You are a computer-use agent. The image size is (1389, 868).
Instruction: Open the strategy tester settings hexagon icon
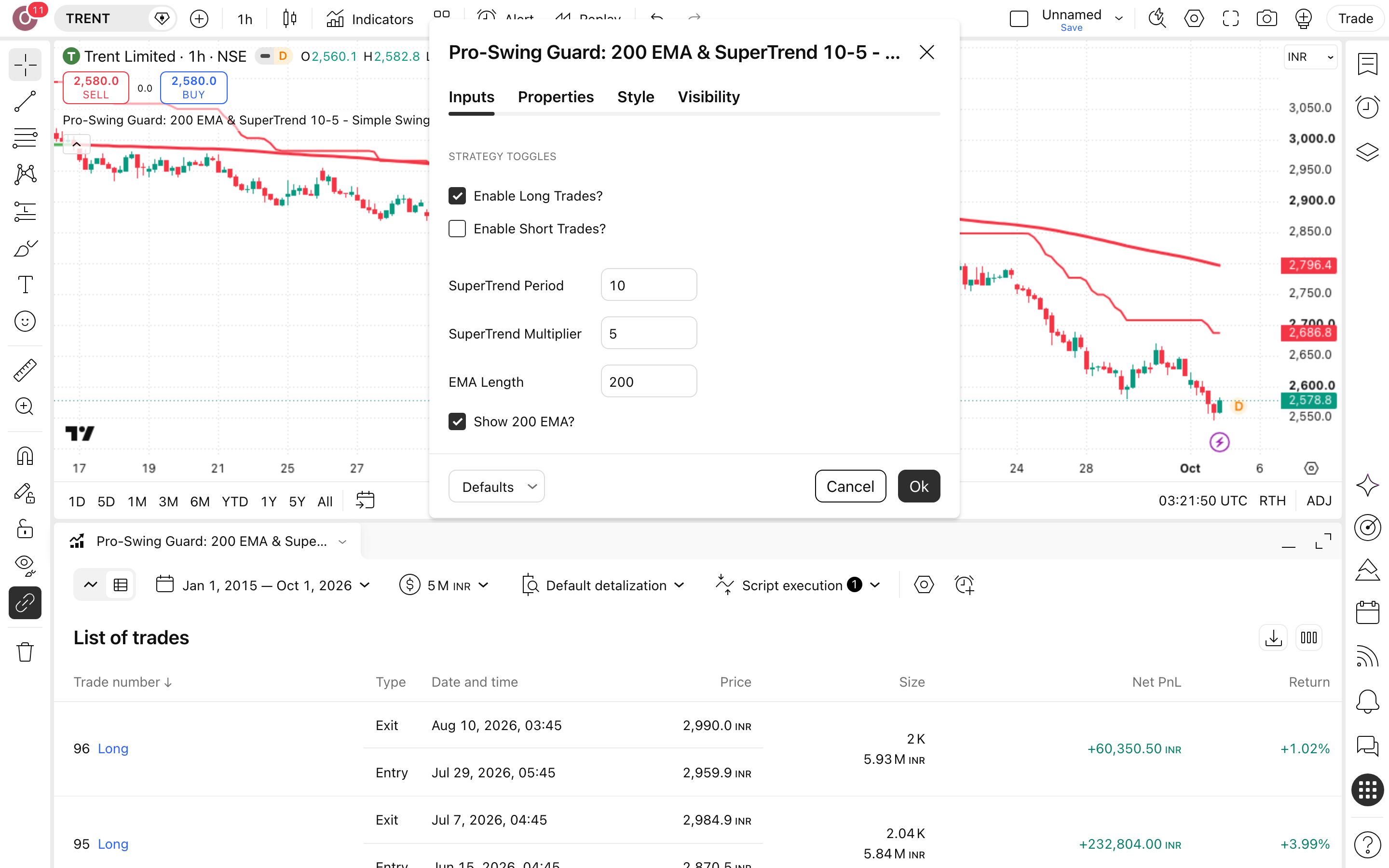924,585
